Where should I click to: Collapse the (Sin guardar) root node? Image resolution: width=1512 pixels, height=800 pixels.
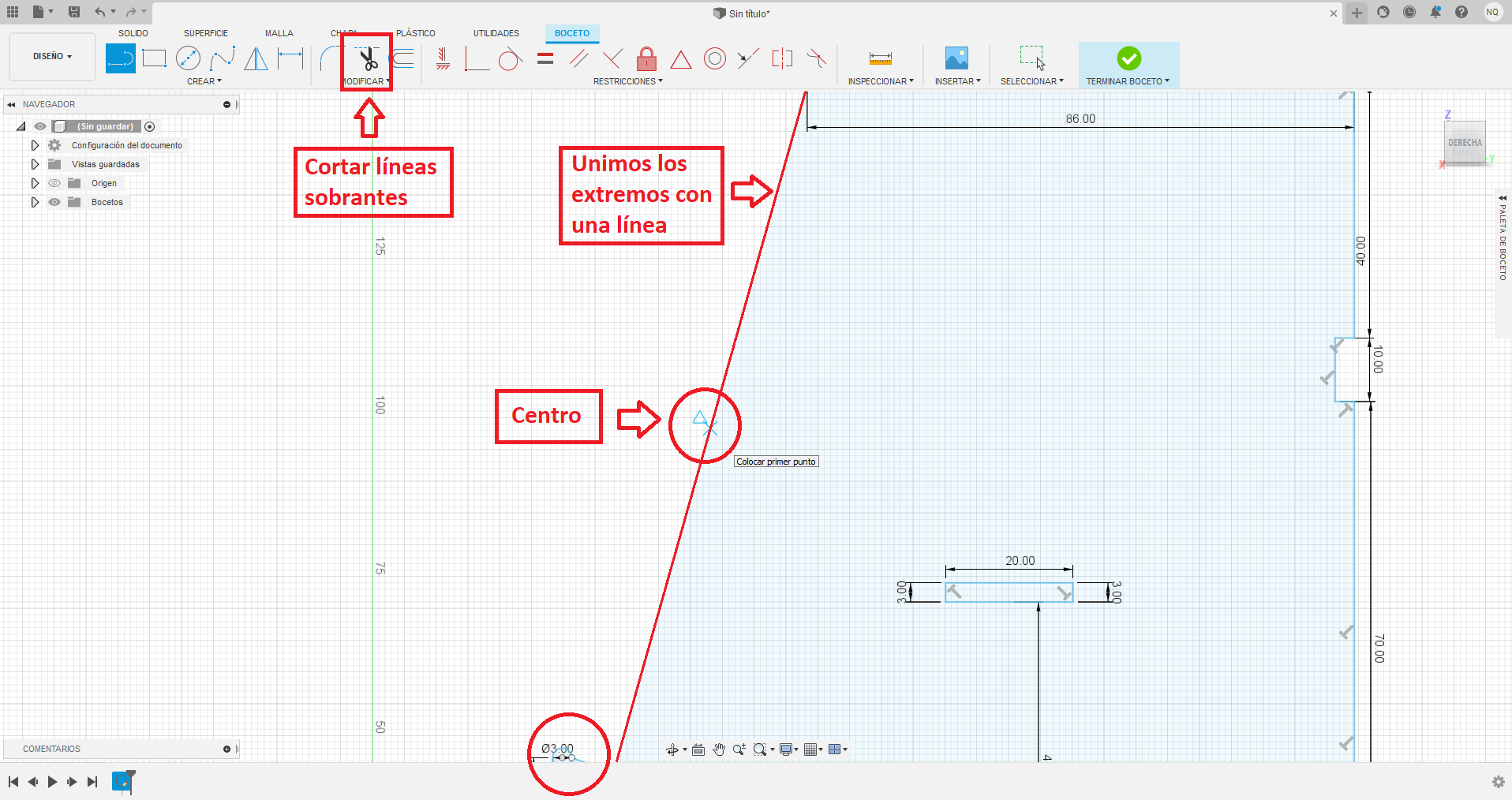click(21, 126)
